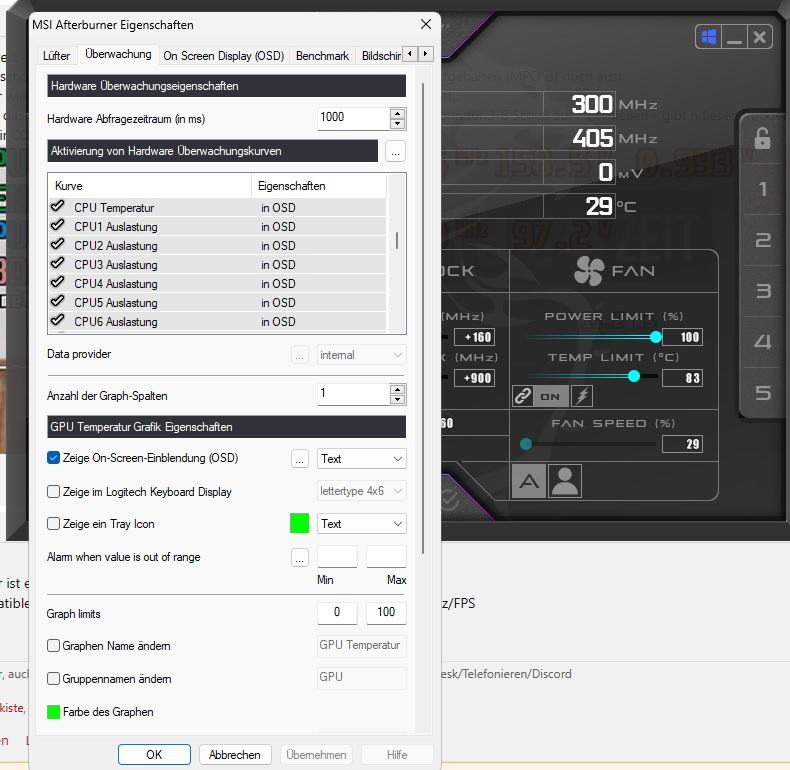The width and height of the screenshot is (790, 770).
Task: Select profile slot 3
Action: [x=763, y=291]
